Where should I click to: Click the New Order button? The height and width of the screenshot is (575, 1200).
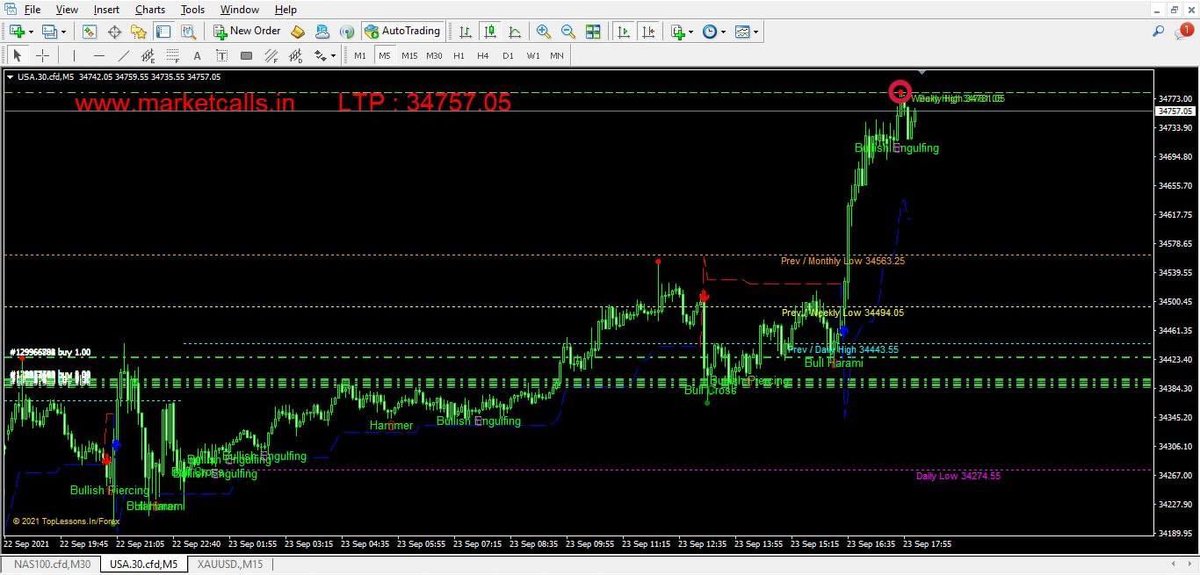(247, 31)
